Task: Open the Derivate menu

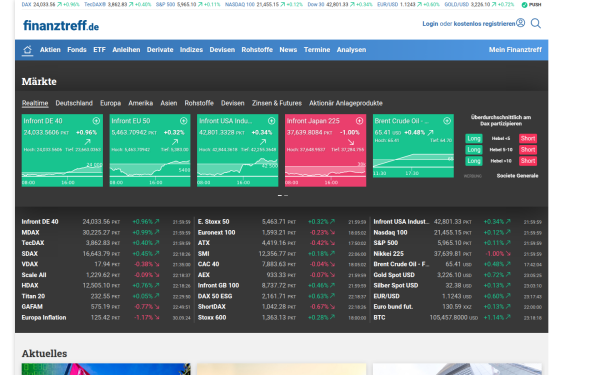Action: coord(160,50)
